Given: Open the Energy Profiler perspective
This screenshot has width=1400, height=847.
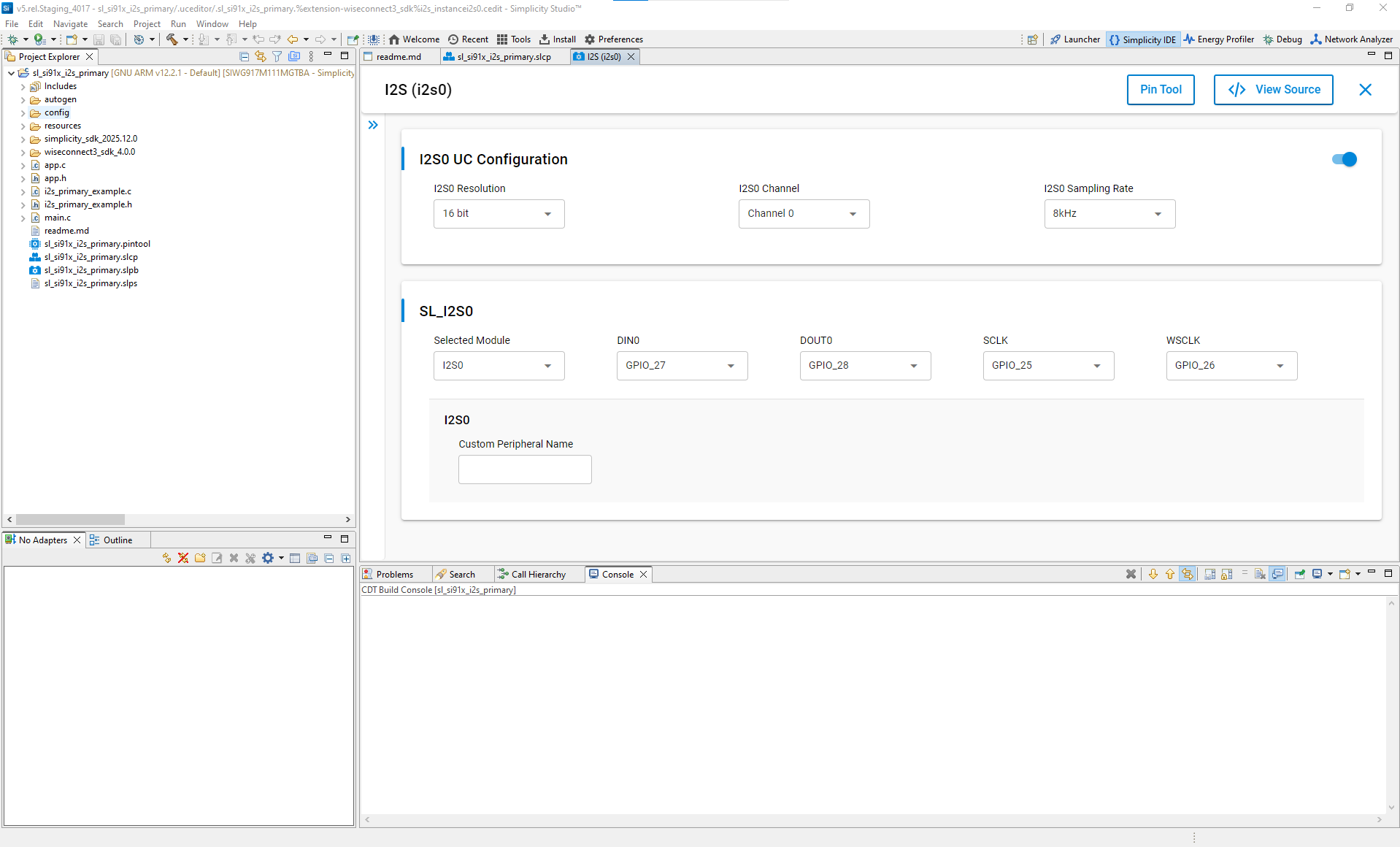Looking at the screenshot, I should coord(1218,39).
